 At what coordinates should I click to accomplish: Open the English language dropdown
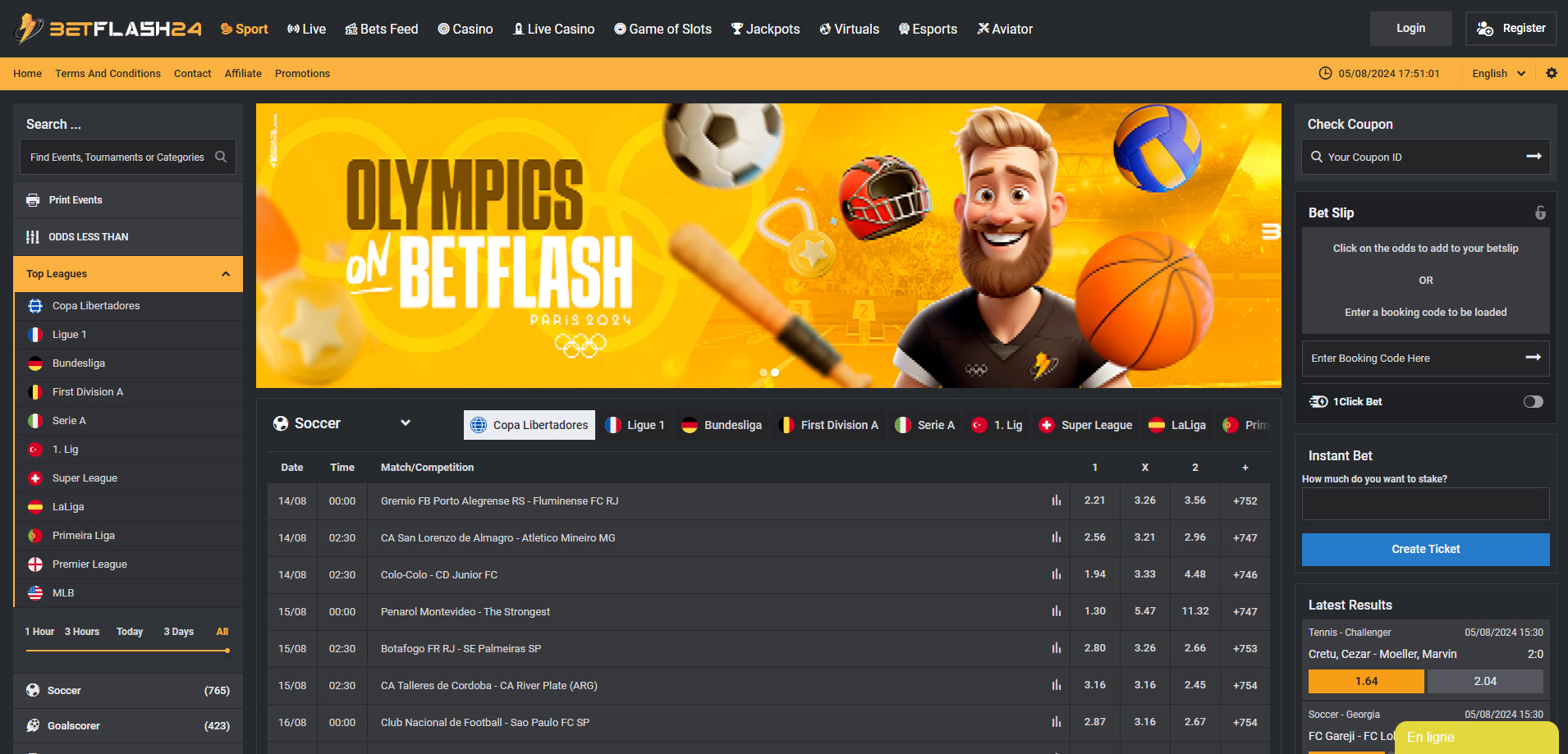pyautogui.click(x=1498, y=73)
